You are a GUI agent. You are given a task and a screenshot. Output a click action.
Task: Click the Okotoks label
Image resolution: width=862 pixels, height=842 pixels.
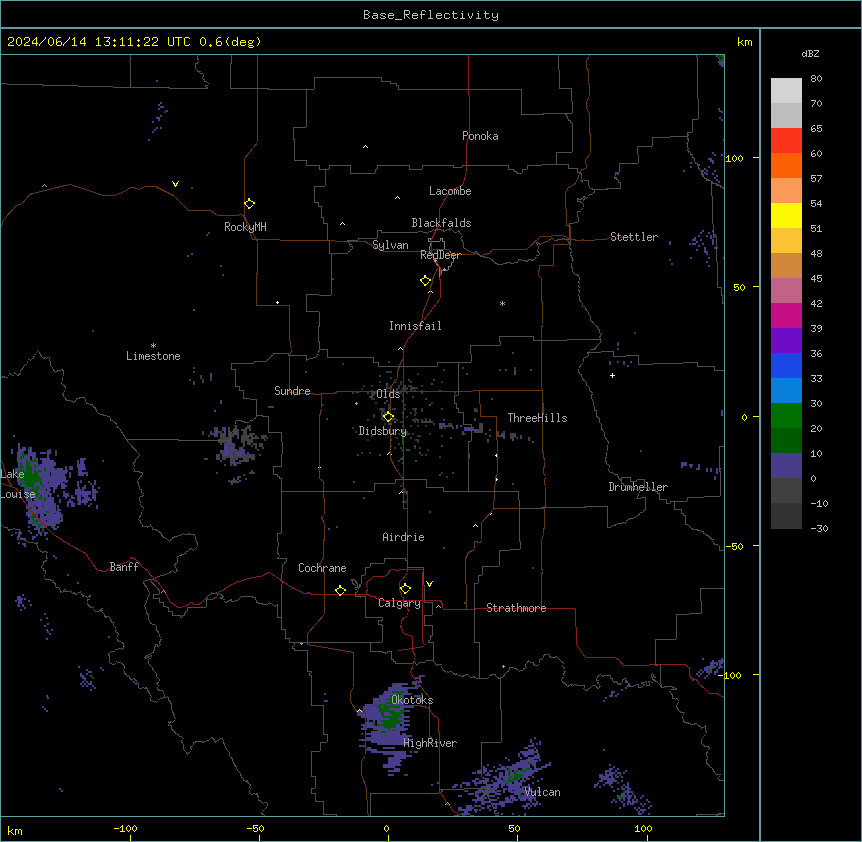(x=412, y=700)
